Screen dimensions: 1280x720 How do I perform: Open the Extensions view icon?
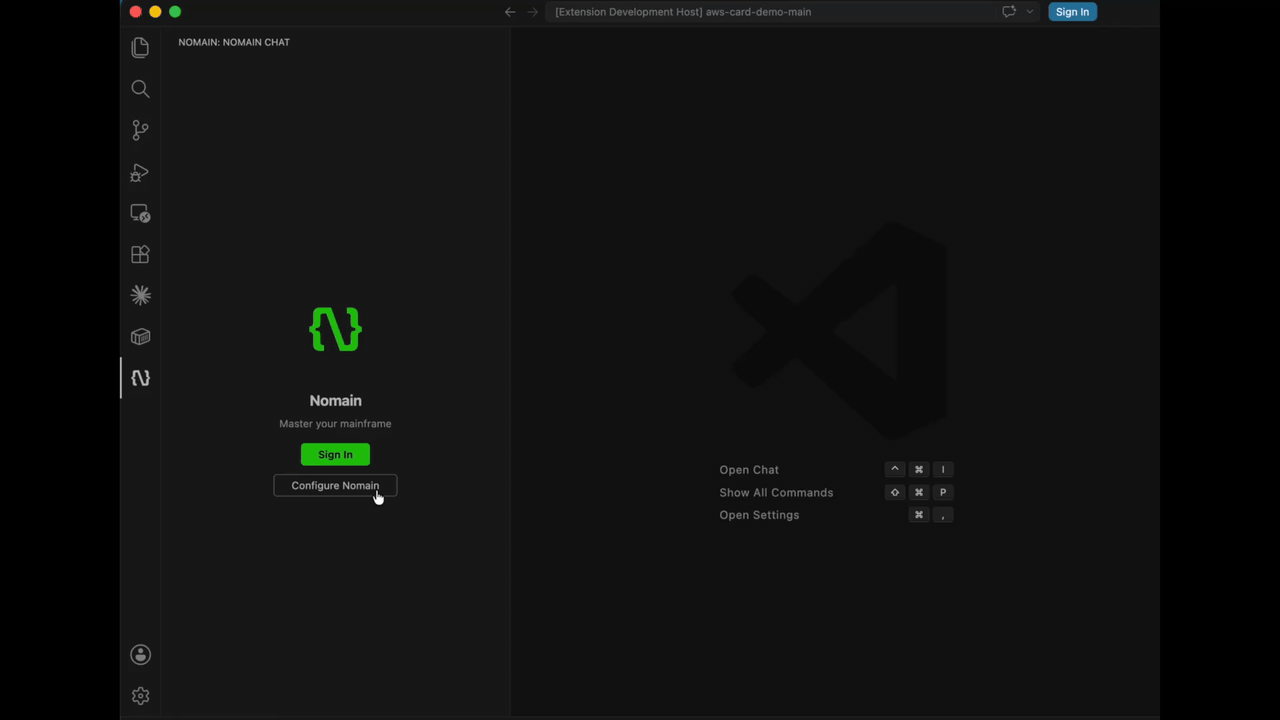point(140,254)
